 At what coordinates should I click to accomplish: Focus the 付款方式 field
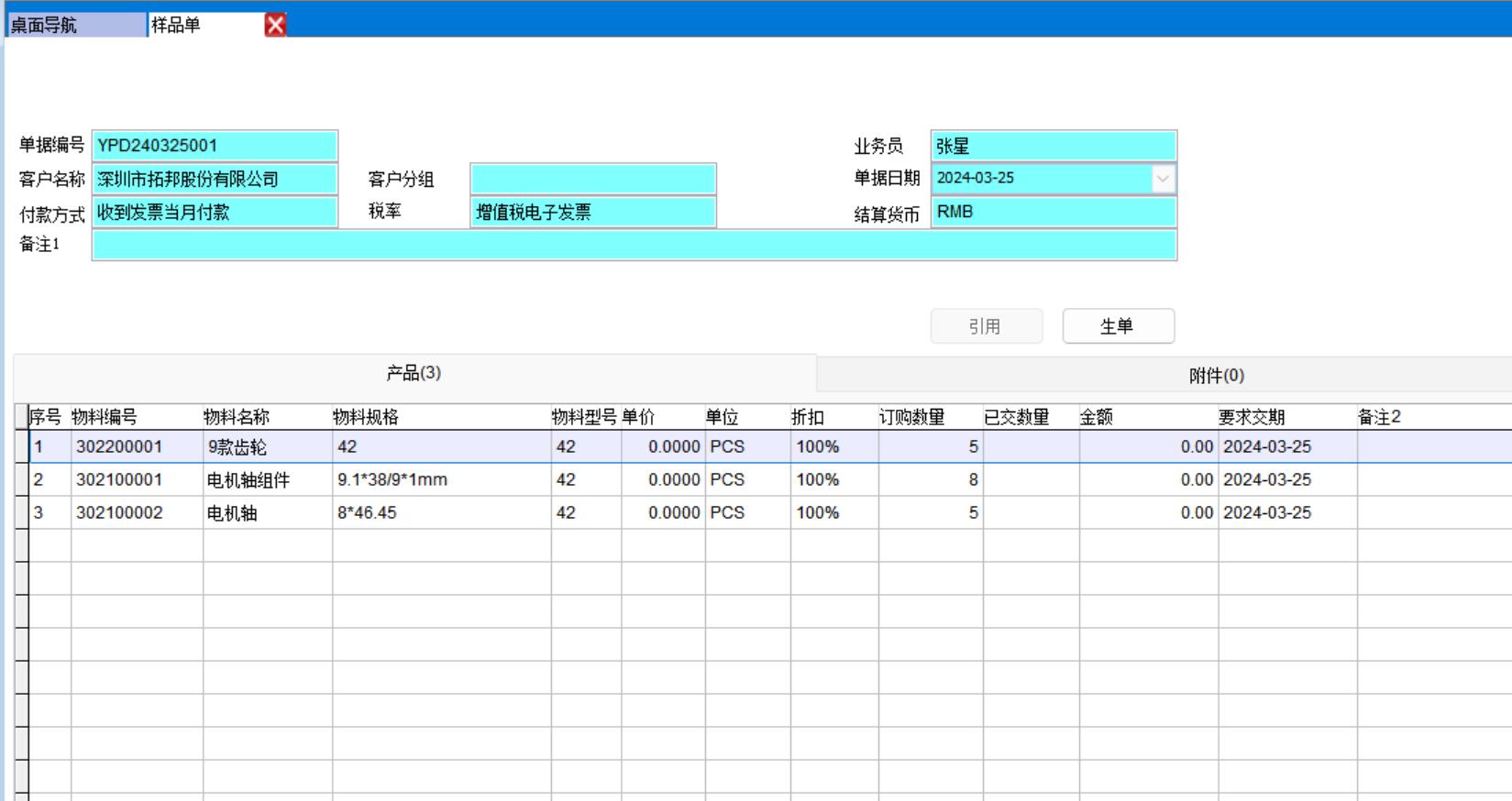[215, 213]
